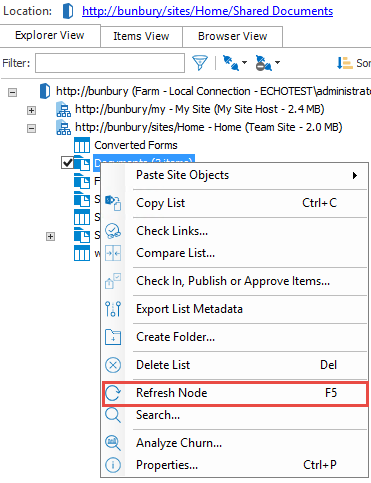Switch to the Items View tab
Image resolution: width=371 pixels, height=483 pixels.
click(141, 36)
